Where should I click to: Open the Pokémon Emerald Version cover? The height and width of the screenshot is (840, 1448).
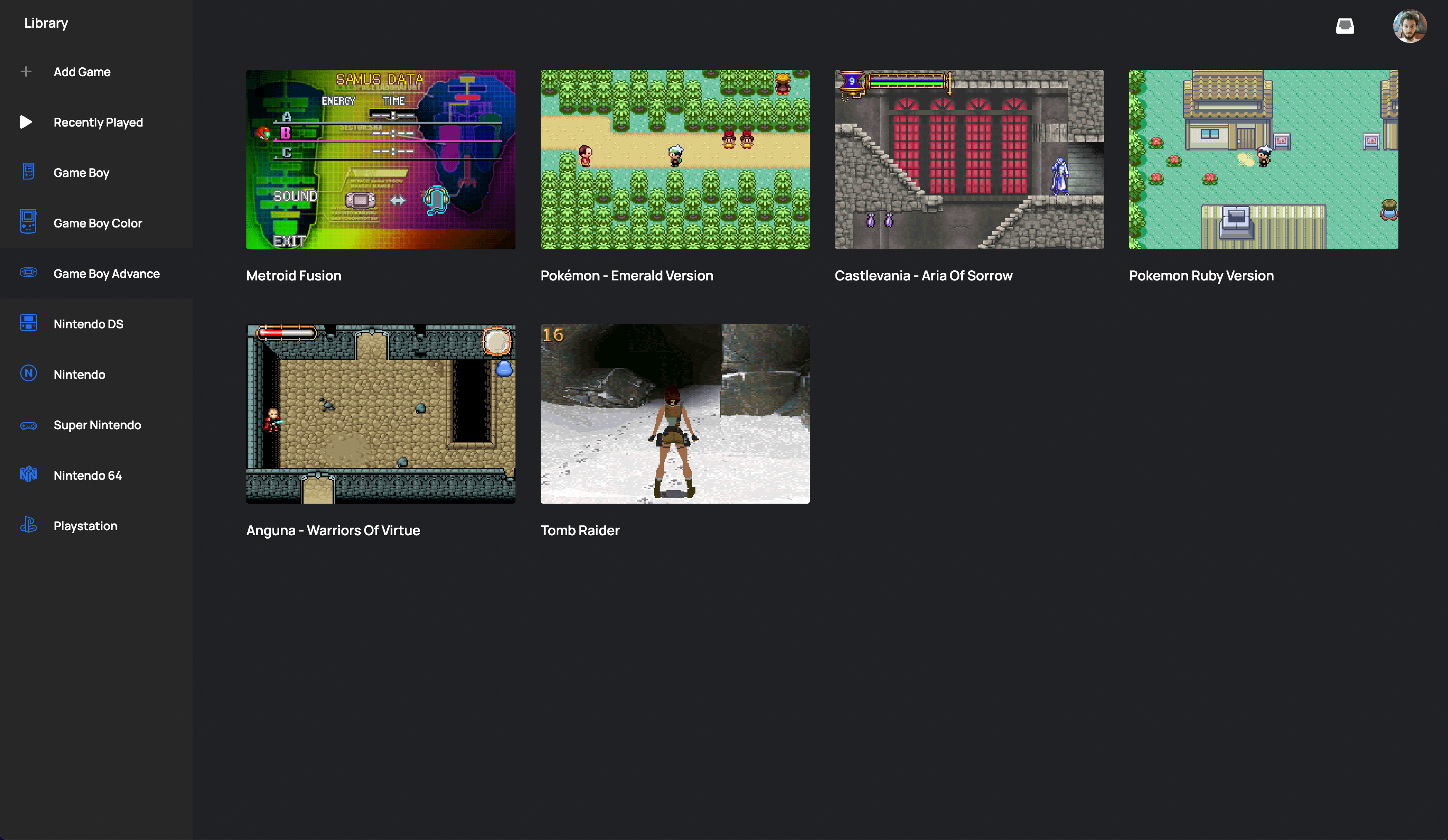pos(674,159)
